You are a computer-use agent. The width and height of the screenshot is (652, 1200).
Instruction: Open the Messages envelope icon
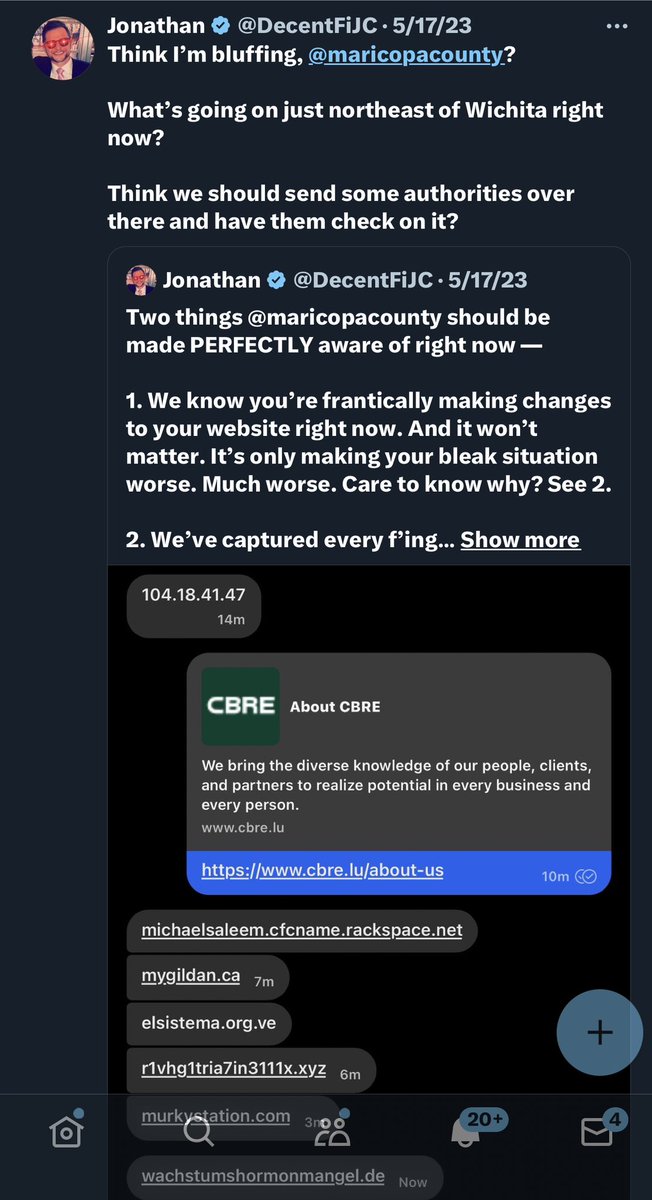point(599,1130)
